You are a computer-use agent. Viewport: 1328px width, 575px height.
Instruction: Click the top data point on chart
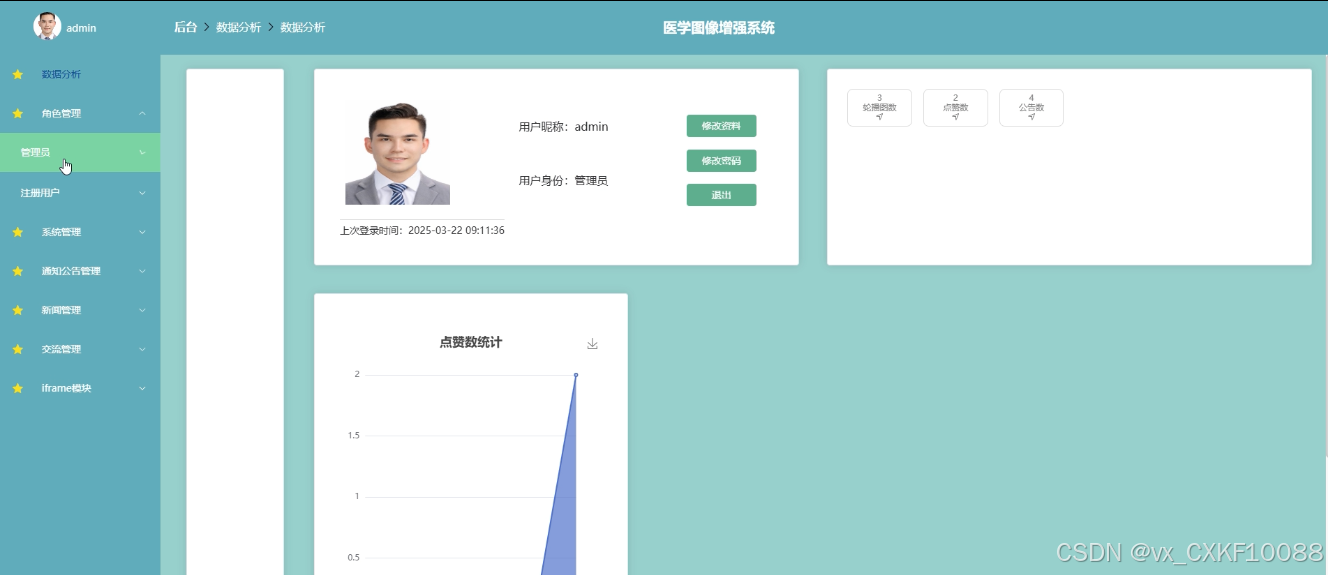(x=576, y=374)
